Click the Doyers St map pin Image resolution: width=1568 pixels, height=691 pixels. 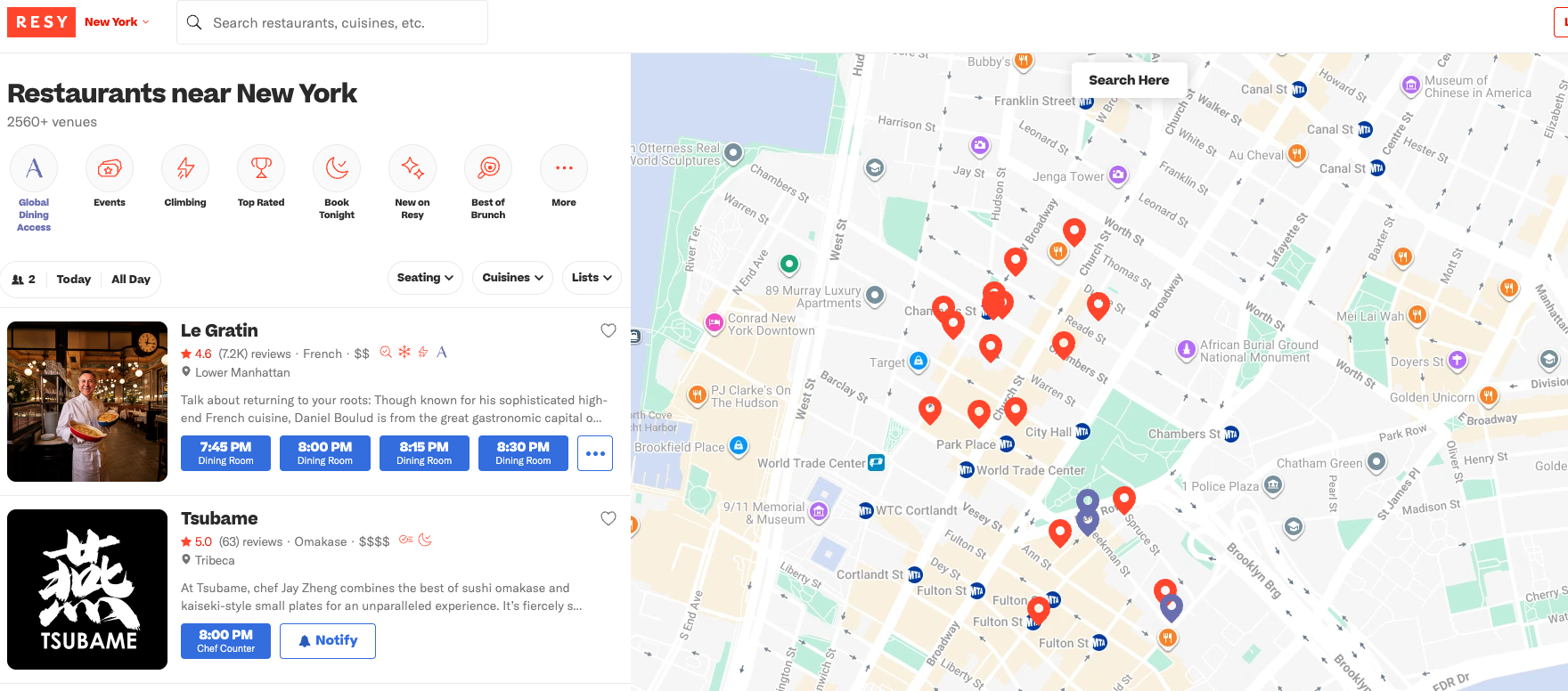click(x=1458, y=360)
